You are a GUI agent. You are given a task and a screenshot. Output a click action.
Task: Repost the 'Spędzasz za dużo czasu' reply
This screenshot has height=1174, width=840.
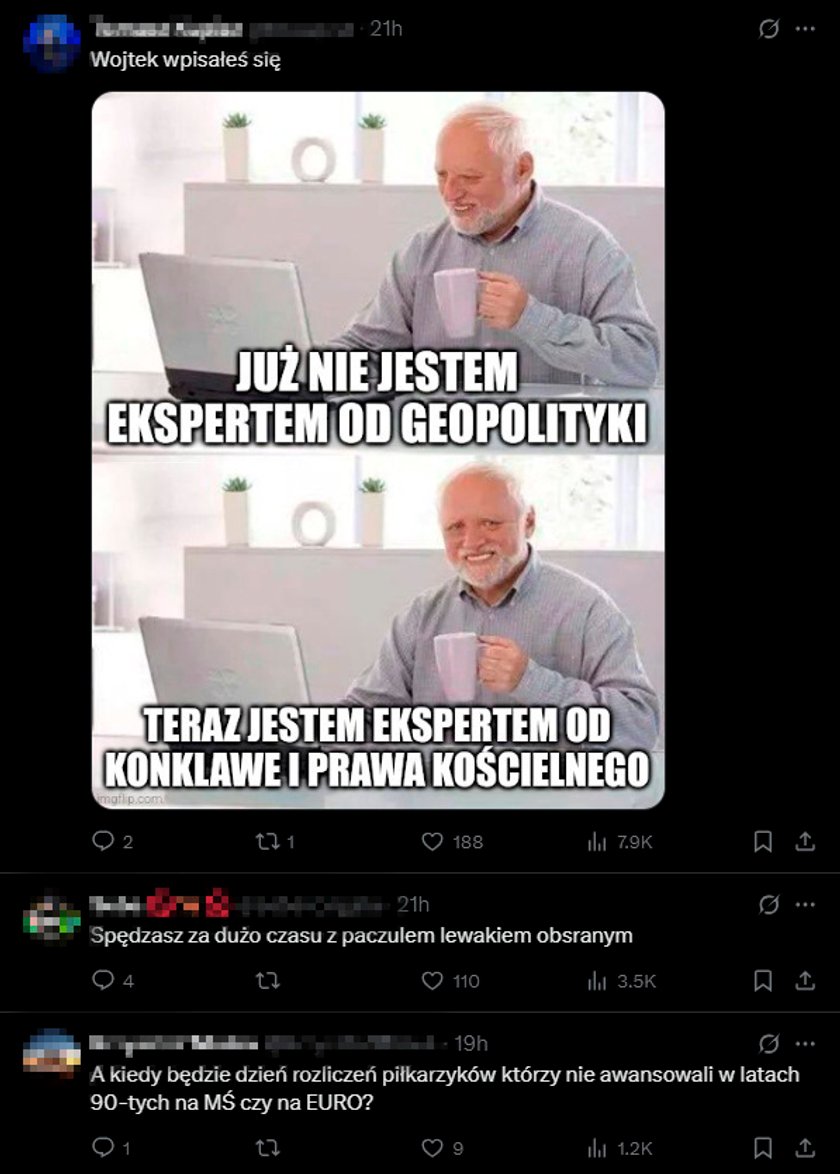click(x=267, y=981)
